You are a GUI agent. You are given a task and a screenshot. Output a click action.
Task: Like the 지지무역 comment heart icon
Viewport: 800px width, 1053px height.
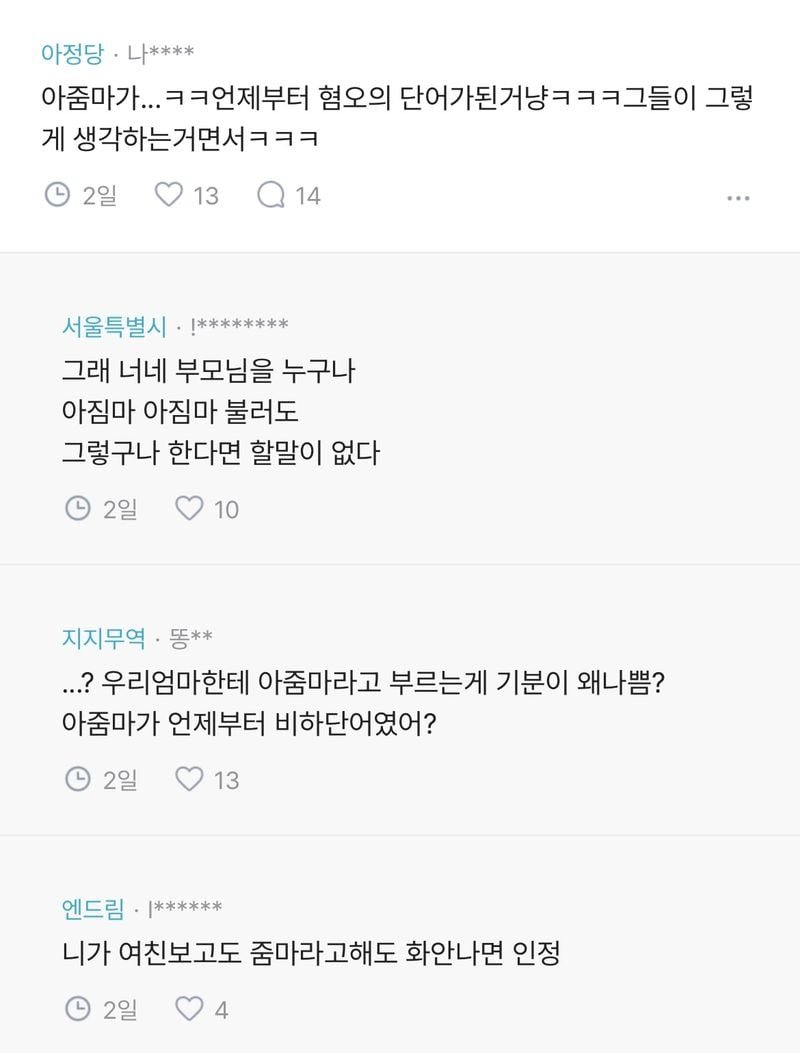[189, 778]
